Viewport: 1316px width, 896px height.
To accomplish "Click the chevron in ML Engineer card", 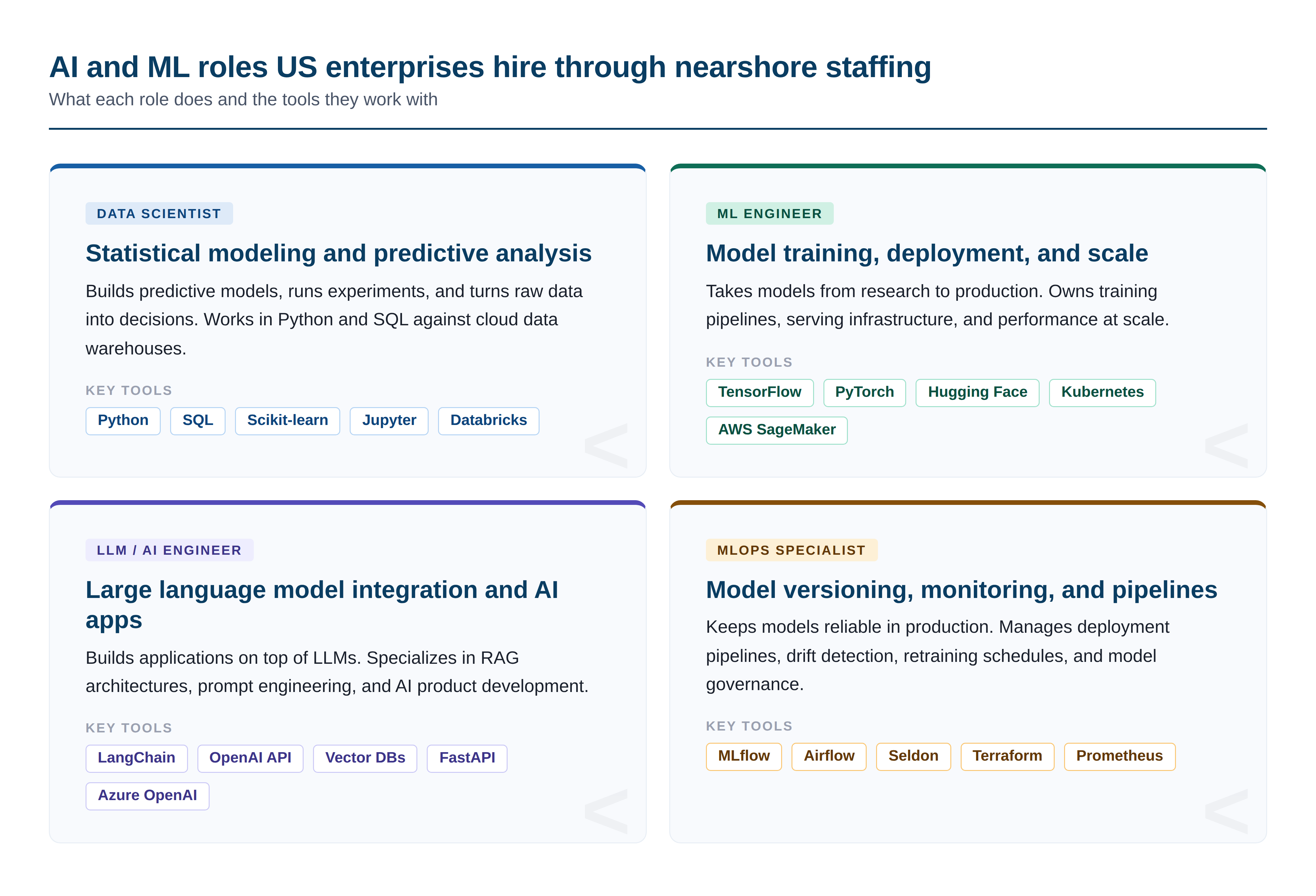I will click(x=1226, y=446).
